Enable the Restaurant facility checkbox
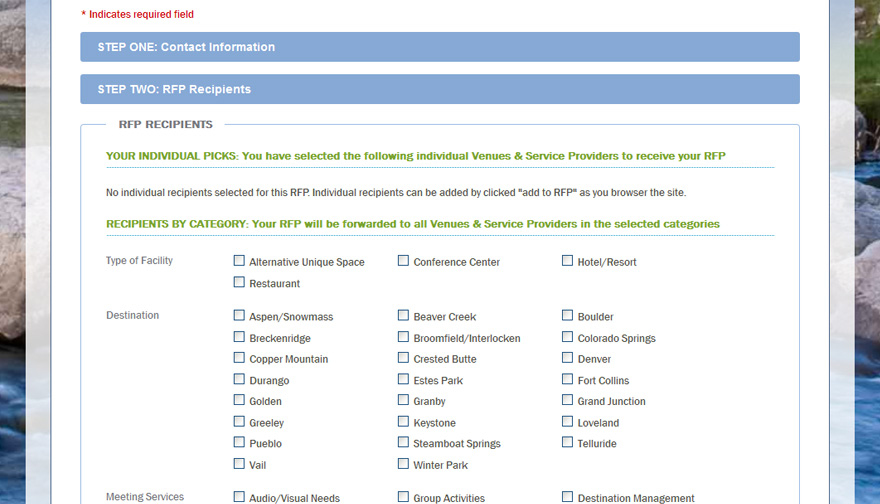This screenshot has height=504, width=880. click(x=239, y=282)
